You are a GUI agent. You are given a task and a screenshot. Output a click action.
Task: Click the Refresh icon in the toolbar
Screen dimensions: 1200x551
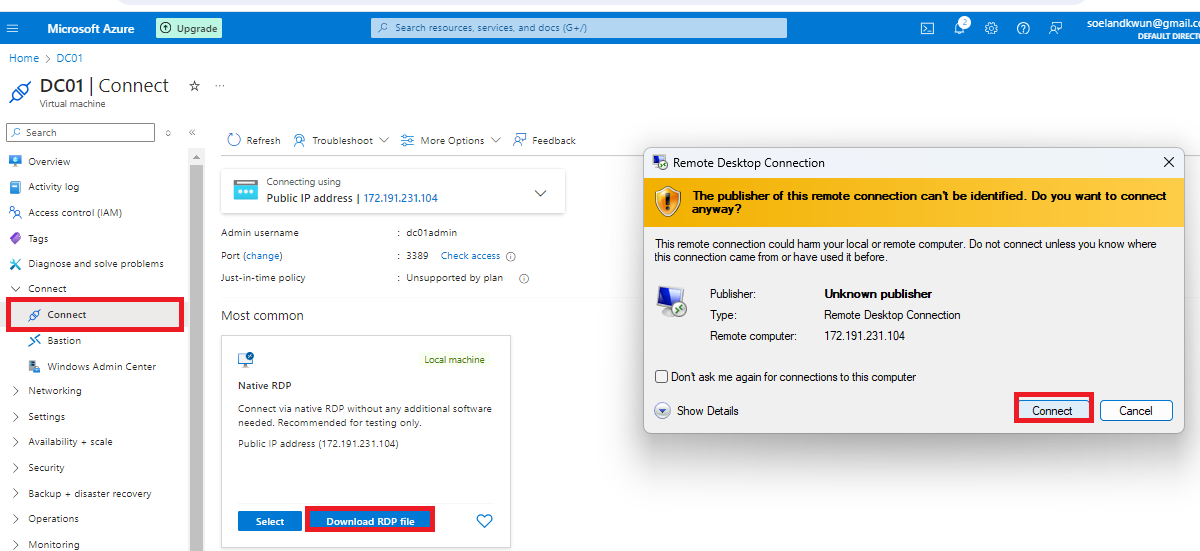coord(234,140)
